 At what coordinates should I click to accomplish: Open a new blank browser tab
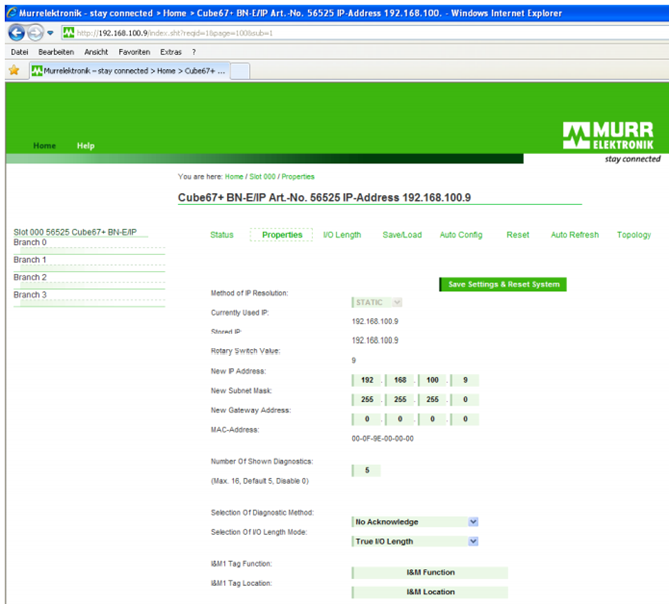pos(240,71)
